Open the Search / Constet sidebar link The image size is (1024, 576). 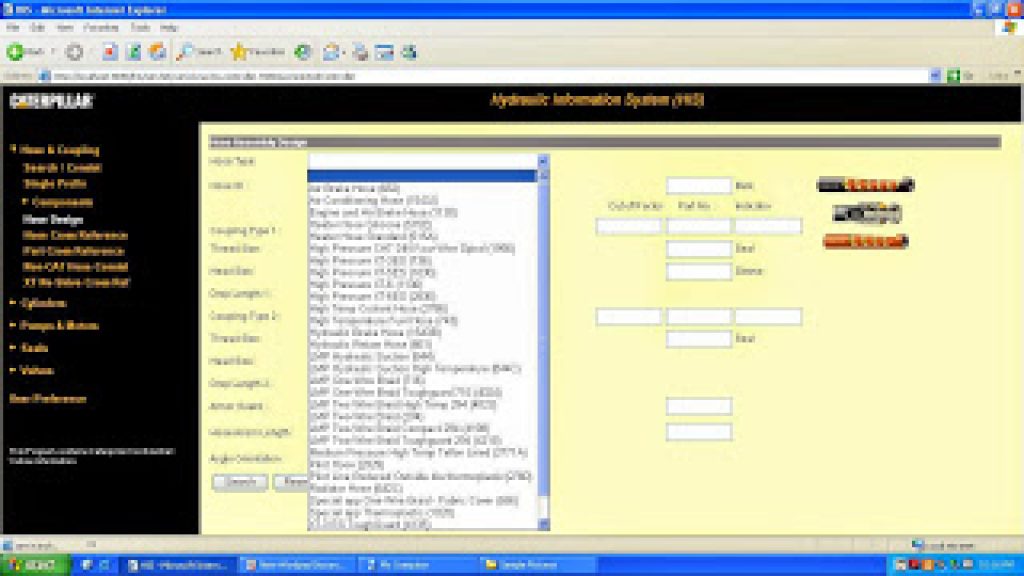pos(62,168)
